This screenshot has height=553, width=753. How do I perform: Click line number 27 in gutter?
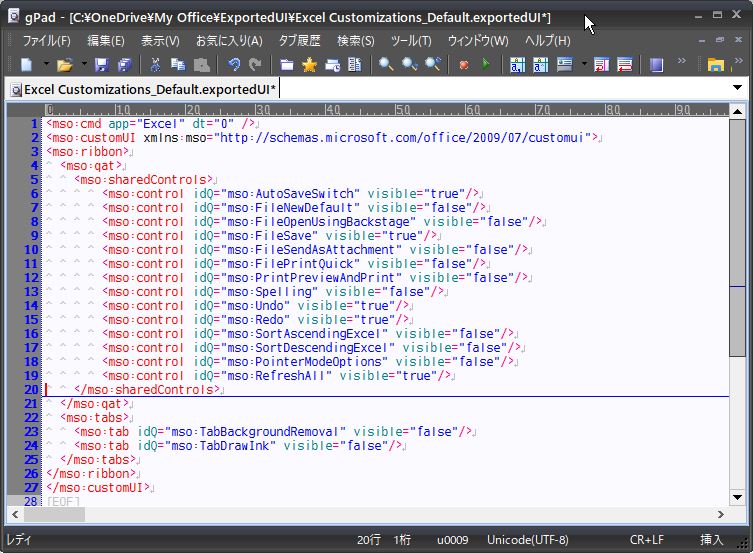31,488
